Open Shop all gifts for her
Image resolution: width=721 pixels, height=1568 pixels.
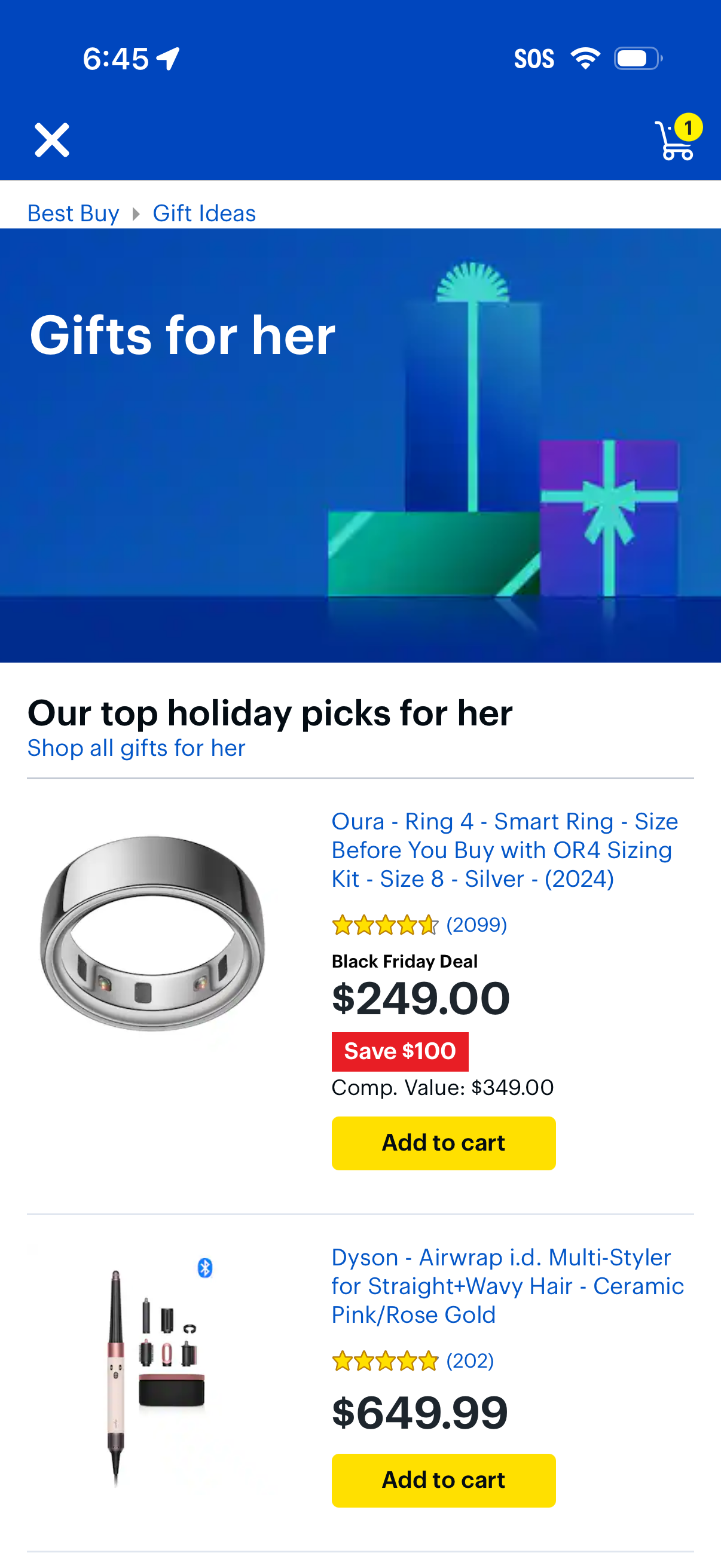(136, 748)
